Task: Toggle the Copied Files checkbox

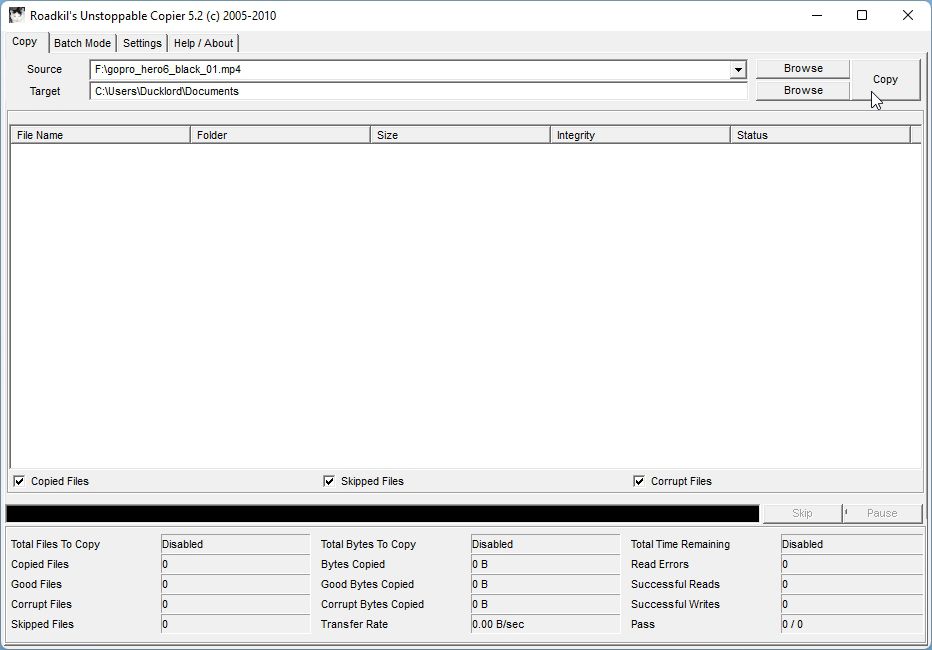Action: [20, 481]
